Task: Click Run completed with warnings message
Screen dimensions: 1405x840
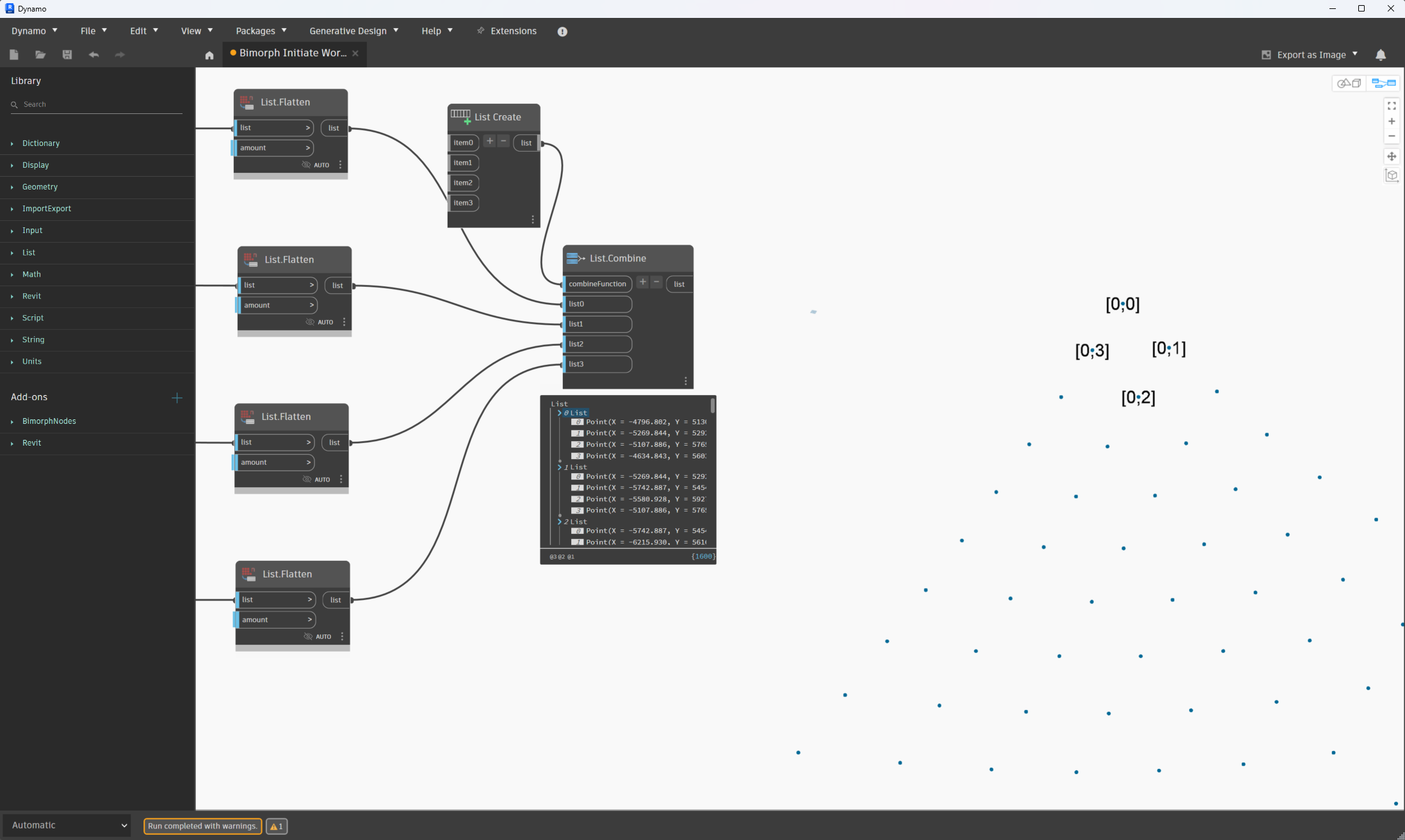Action: click(202, 826)
